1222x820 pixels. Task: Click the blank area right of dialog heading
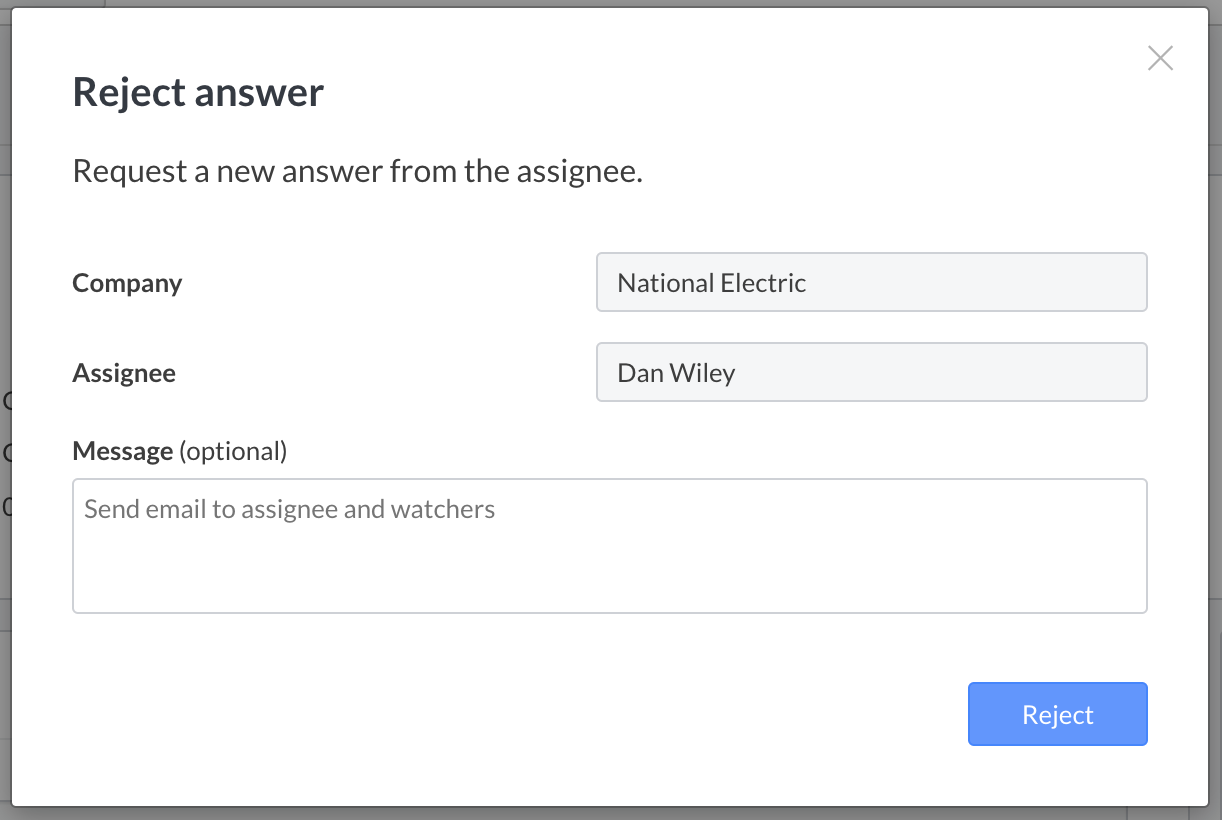tap(700, 93)
